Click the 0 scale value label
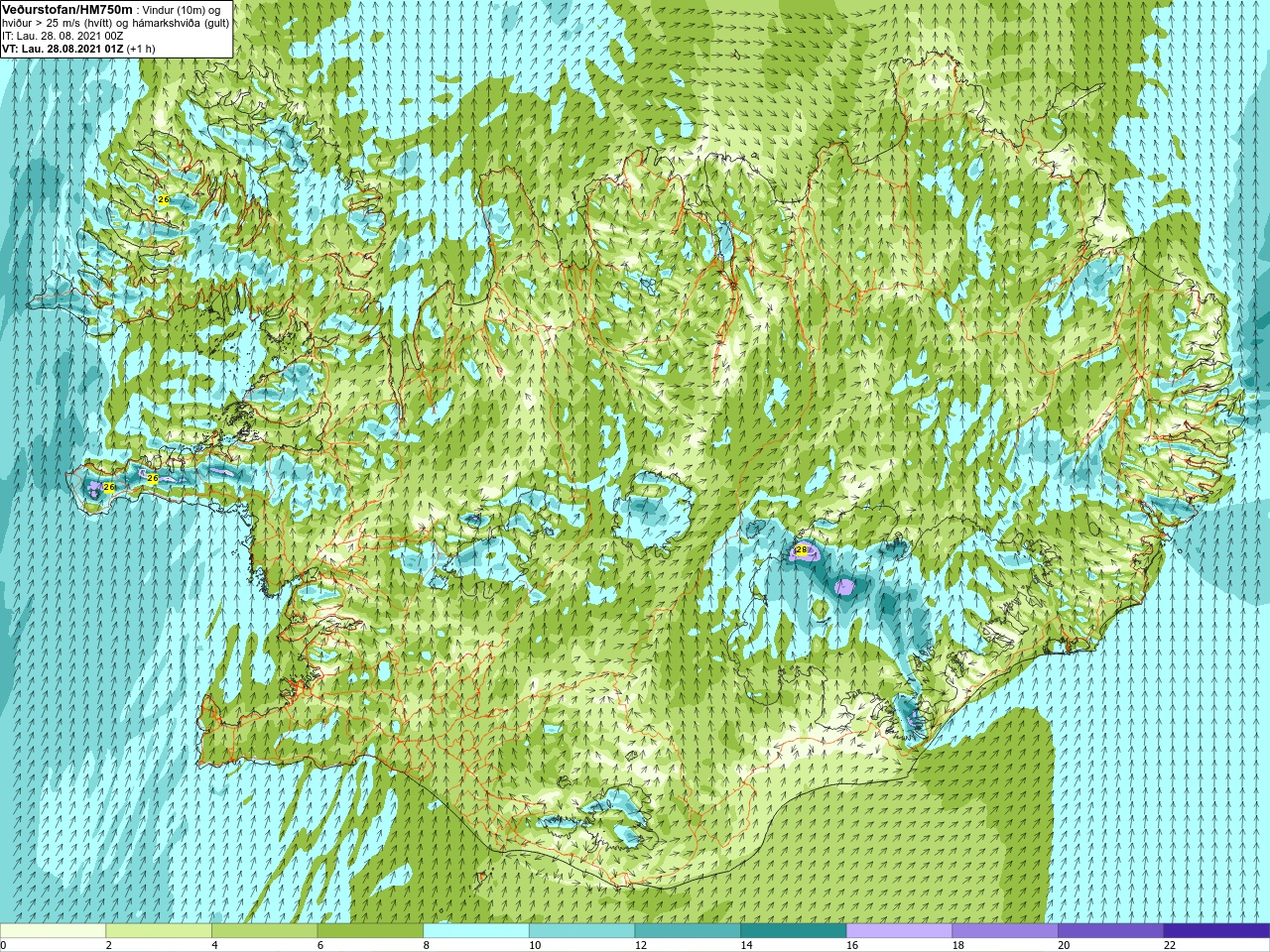 (x=4, y=945)
